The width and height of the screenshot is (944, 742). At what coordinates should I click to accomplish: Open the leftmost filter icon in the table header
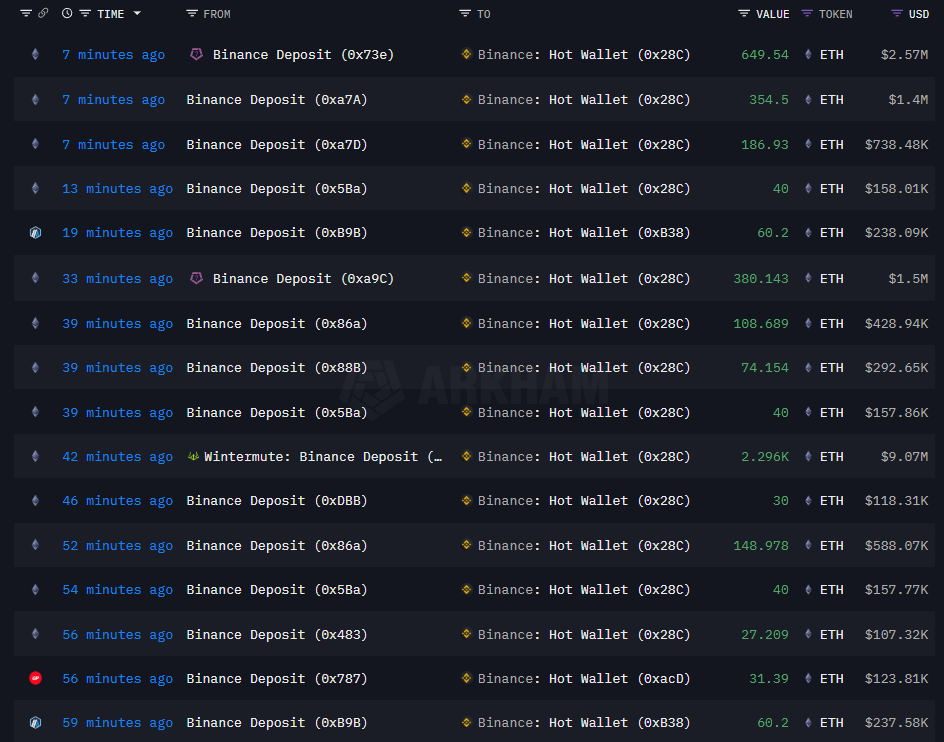pos(26,13)
